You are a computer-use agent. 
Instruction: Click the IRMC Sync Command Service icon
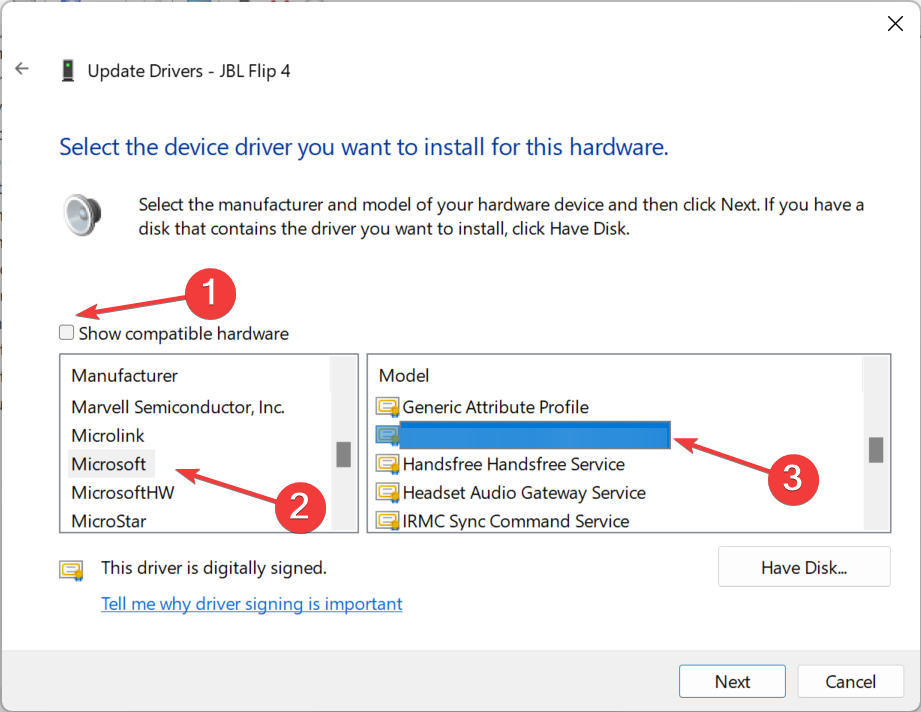click(x=388, y=520)
